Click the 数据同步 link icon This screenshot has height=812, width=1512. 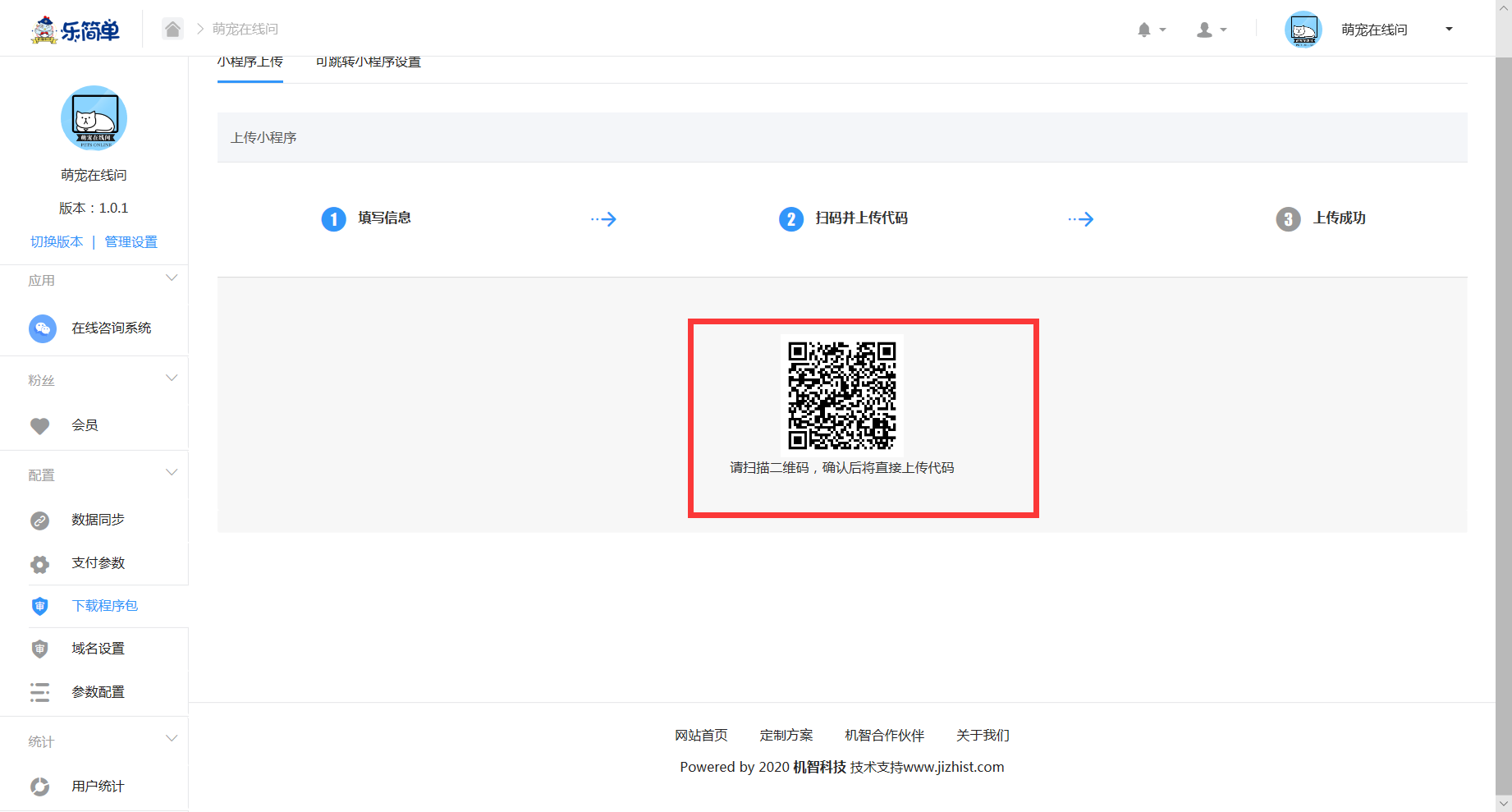[x=39, y=521]
